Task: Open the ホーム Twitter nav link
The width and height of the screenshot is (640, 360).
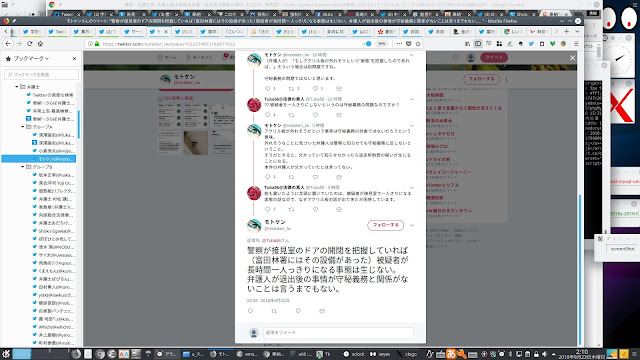Action: 167,58
